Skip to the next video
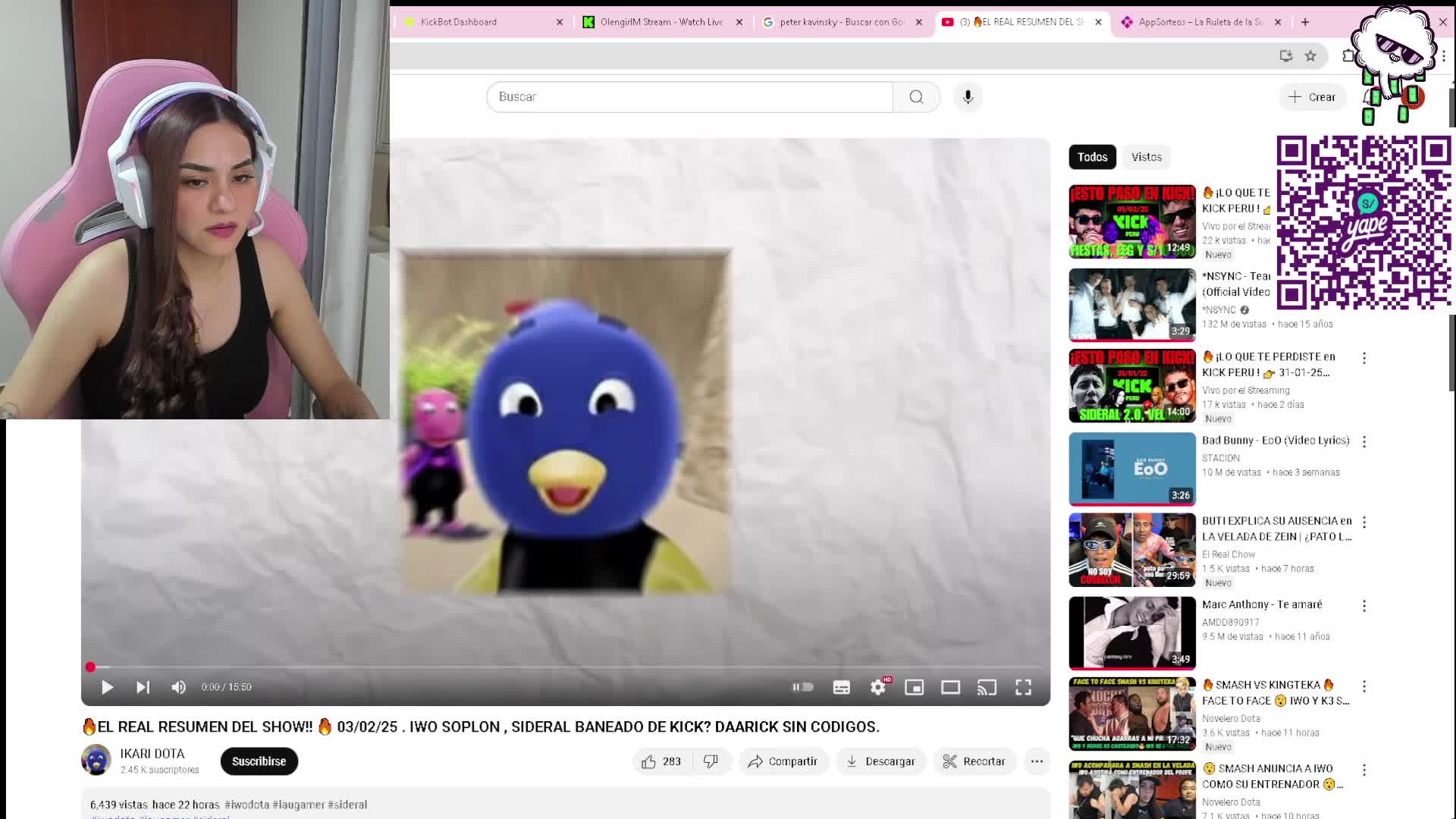Screen dimensions: 1456x819 143,687
